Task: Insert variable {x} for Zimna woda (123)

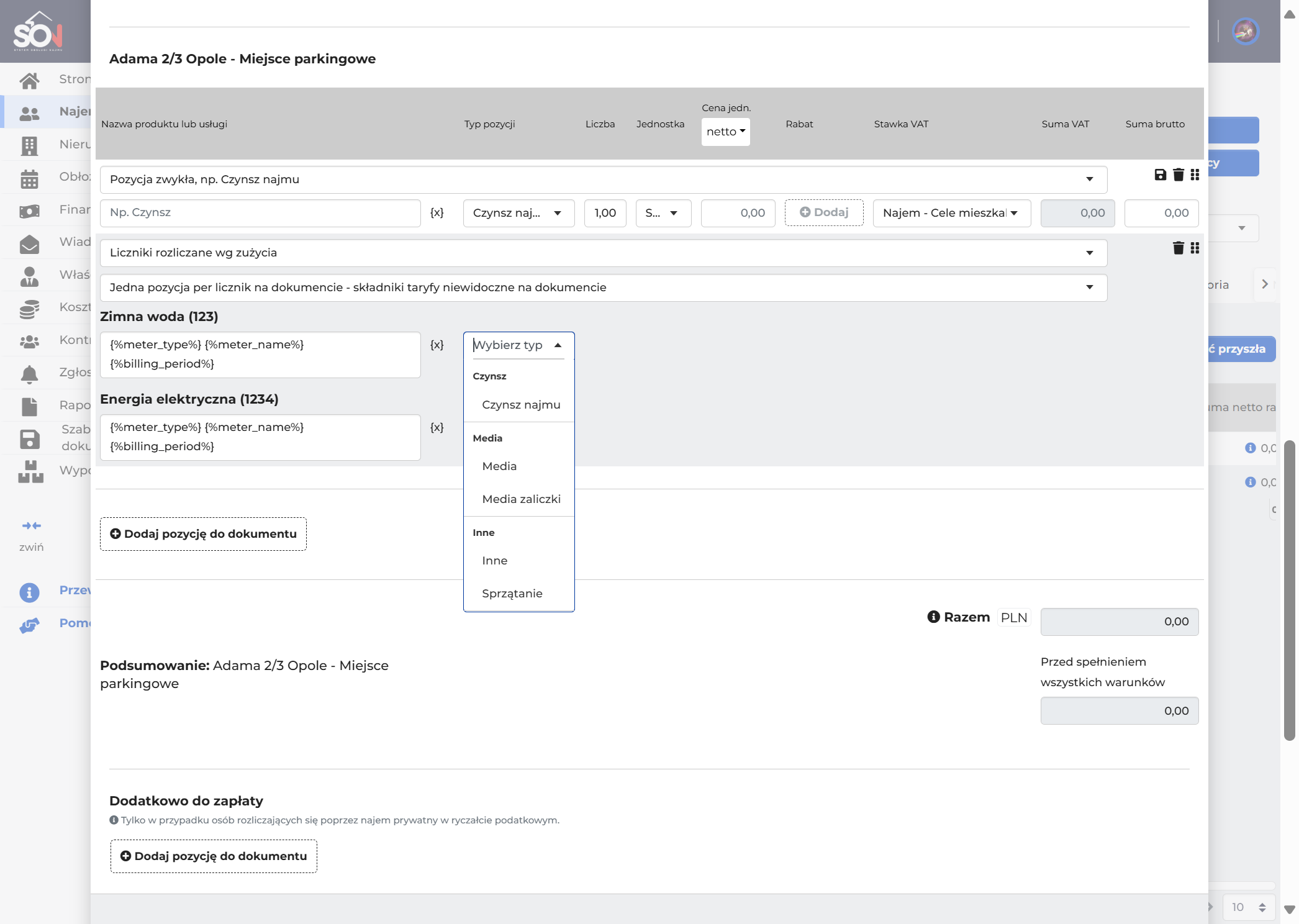Action: pyautogui.click(x=437, y=345)
